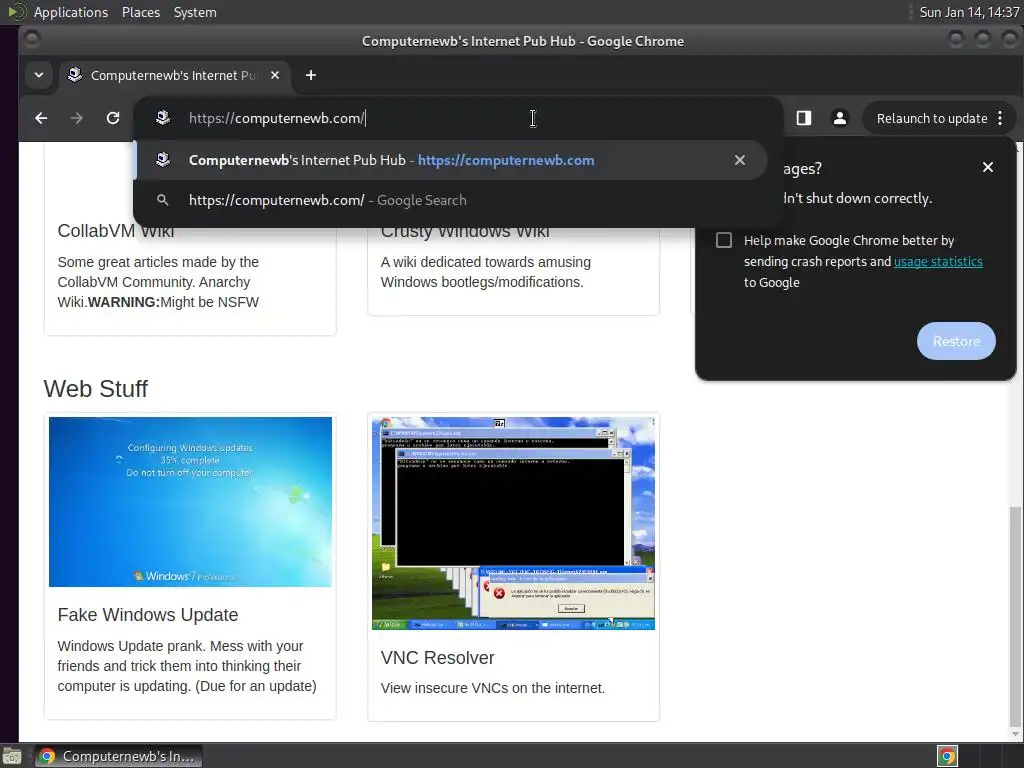The image size is (1024, 768).
Task: Close the Computernewb's Internet Pub tab
Action: point(275,75)
